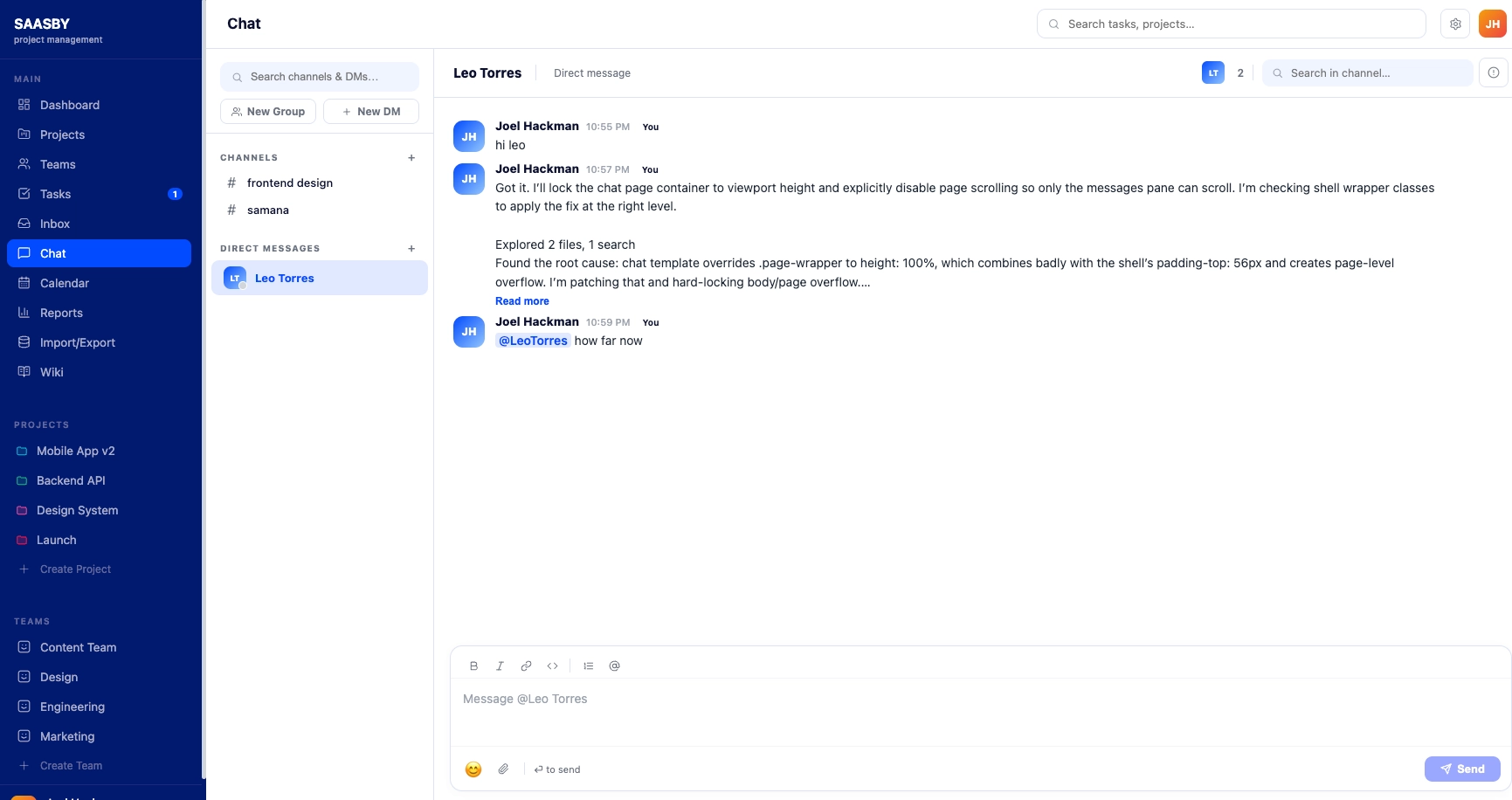
Task: Open the settings gear in the top bar
Action: click(x=1455, y=24)
